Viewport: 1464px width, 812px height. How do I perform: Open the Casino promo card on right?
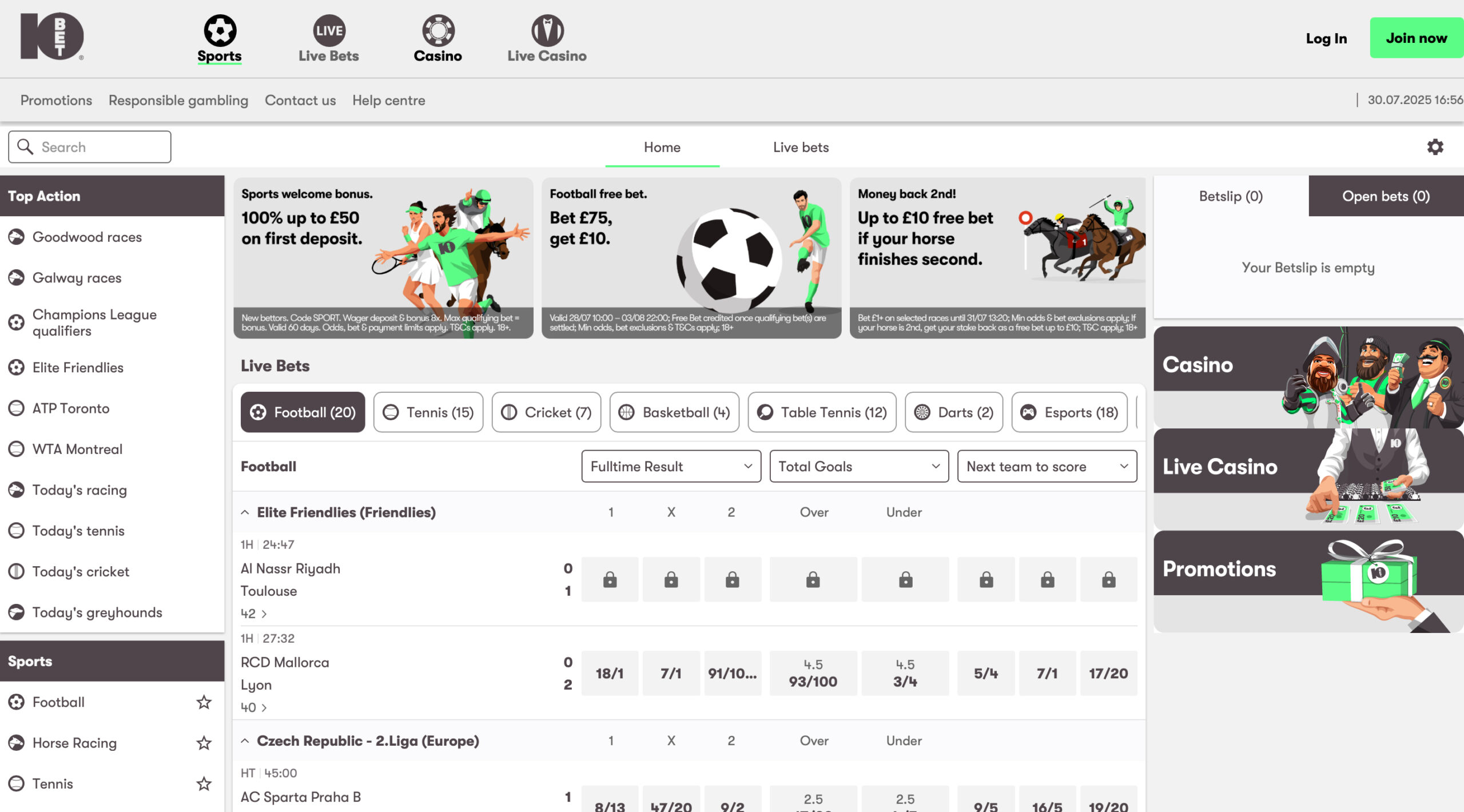1308,377
